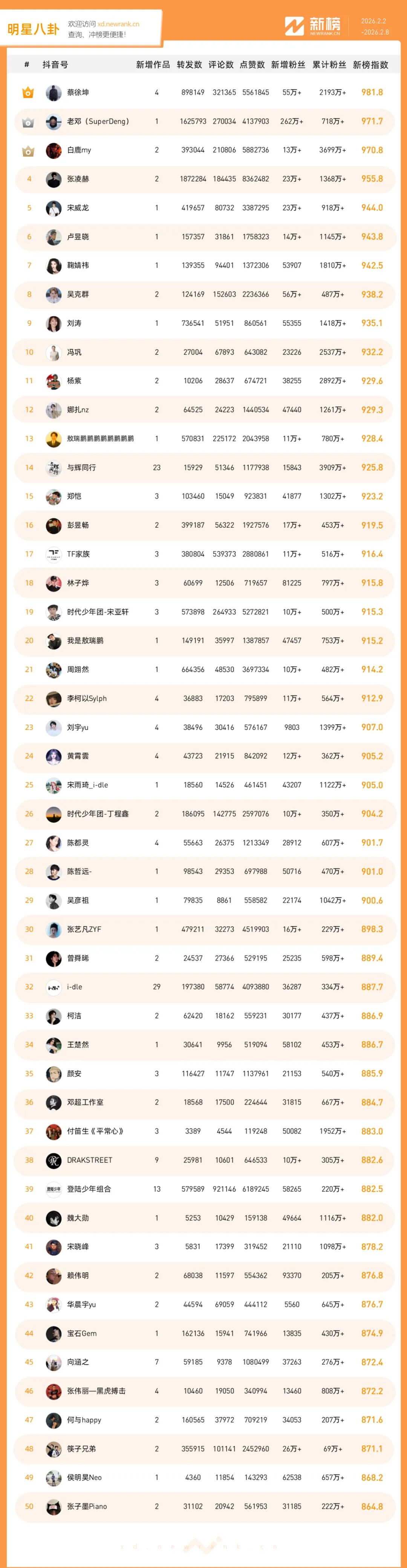Click the gold crown icon beside 蔡徐坤
The height and width of the screenshot is (1568, 407).
click(x=28, y=92)
